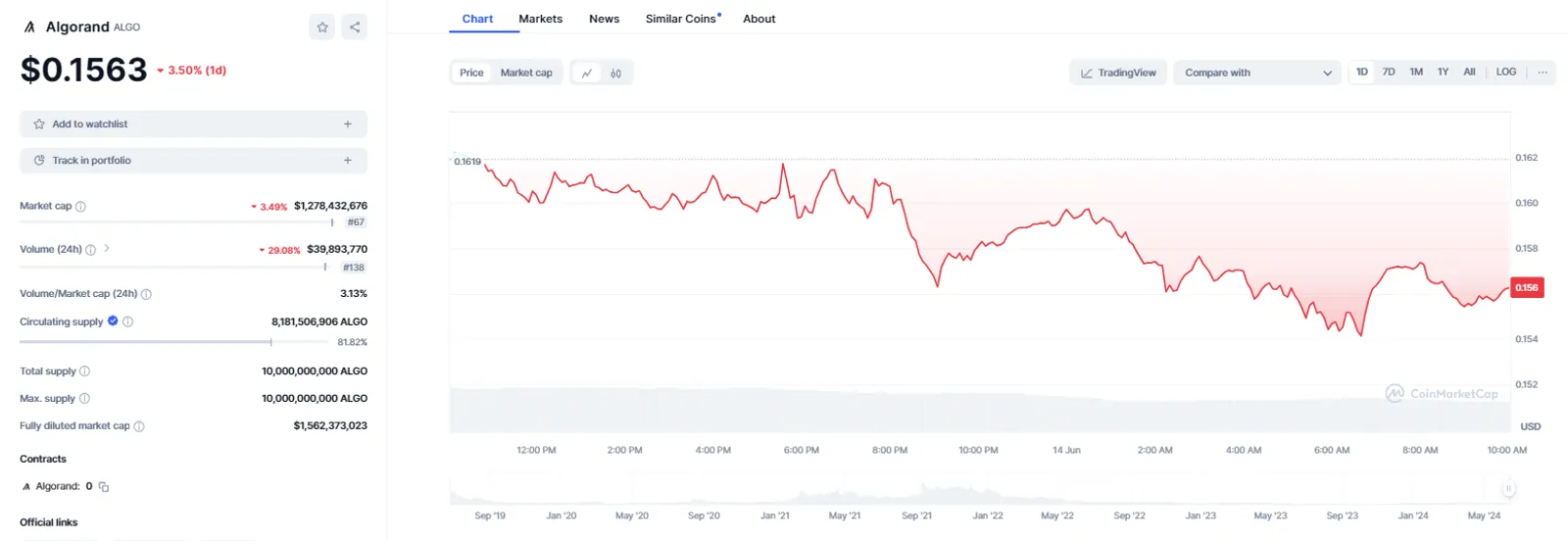This screenshot has width=1568, height=541.
Task: Click the $1,278,432,676 market cap value
Action: pos(330,206)
